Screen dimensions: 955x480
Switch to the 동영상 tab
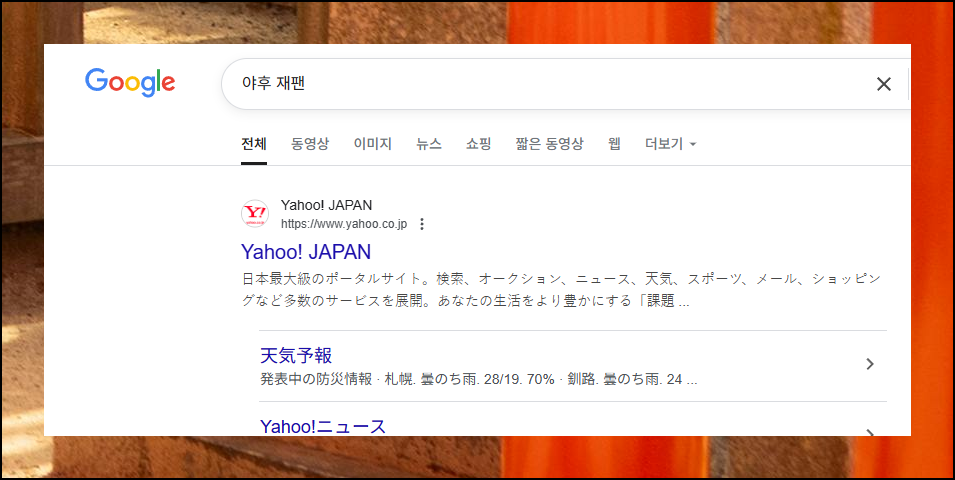[310, 144]
